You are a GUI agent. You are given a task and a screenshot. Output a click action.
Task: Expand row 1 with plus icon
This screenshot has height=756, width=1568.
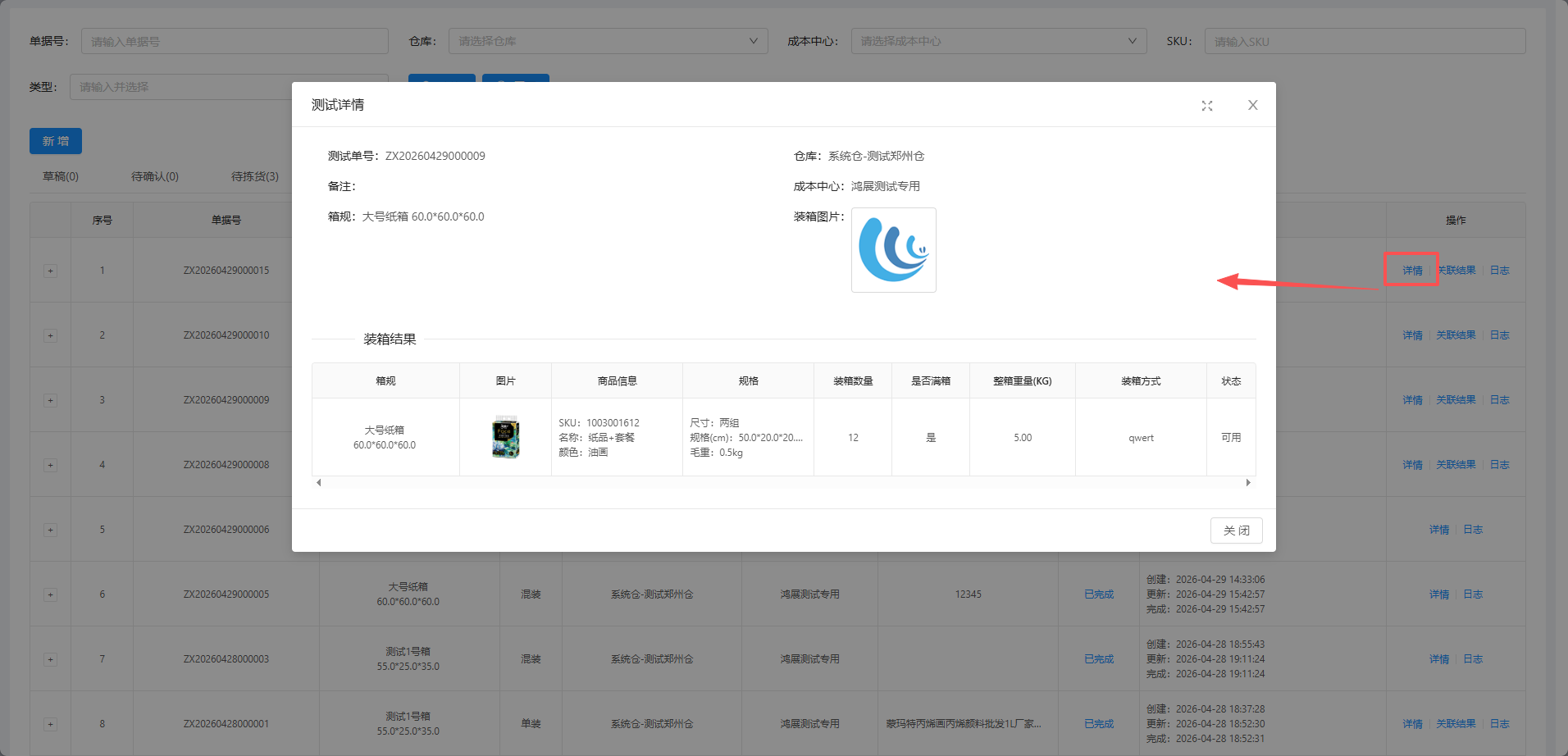[50, 271]
